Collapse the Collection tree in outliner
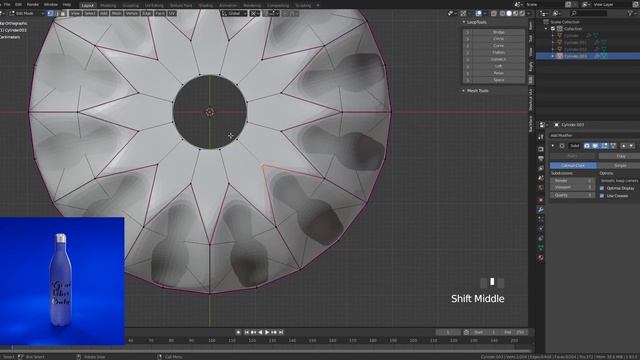 pyautogui.click(x=546, y=29)
